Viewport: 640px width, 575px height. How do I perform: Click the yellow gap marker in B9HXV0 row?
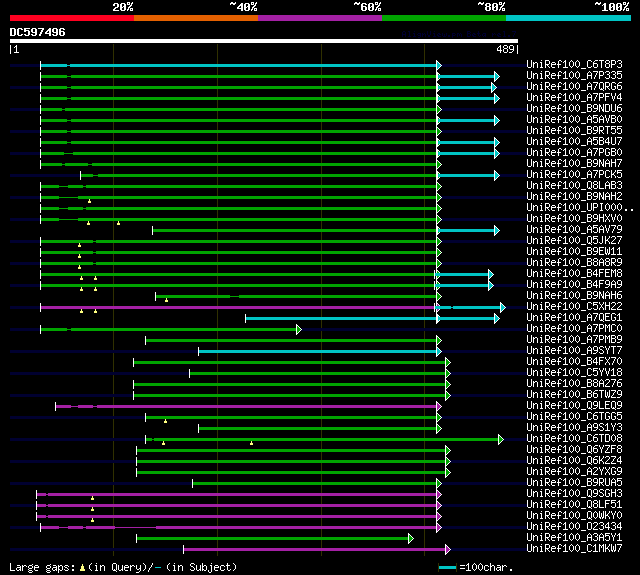pyautogui.click(x=118, y=222)
